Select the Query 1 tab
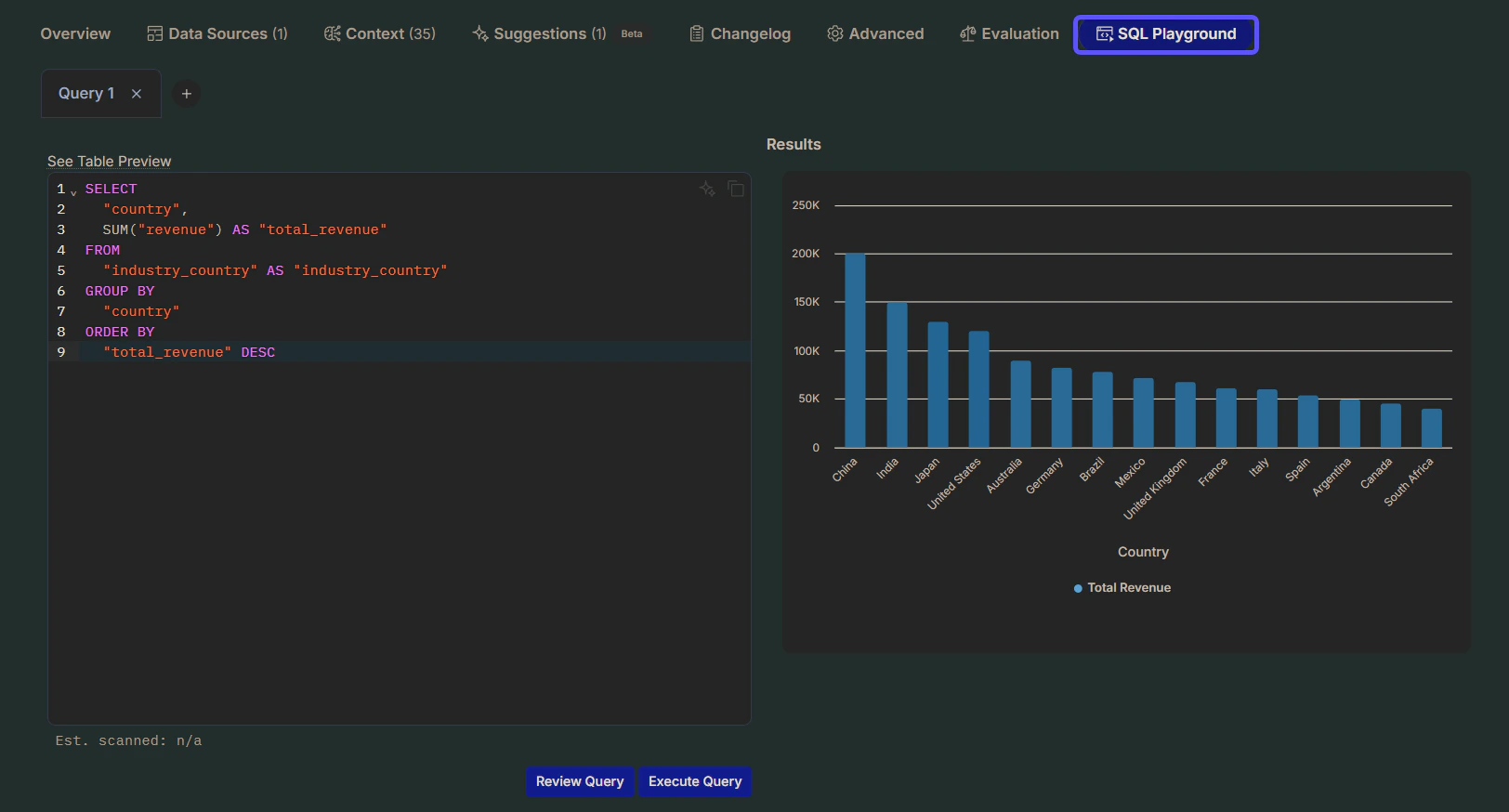 (86, 93)
